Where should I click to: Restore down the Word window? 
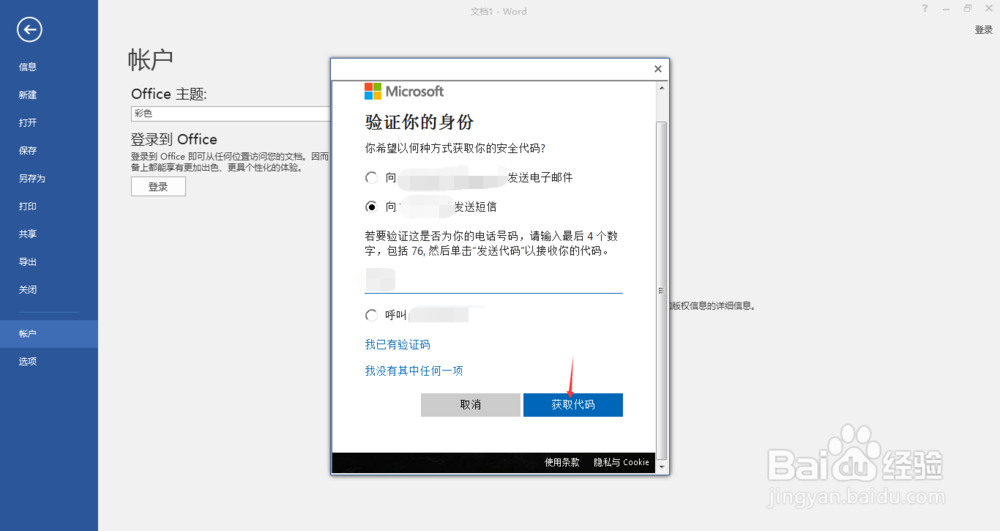[967, 8]
